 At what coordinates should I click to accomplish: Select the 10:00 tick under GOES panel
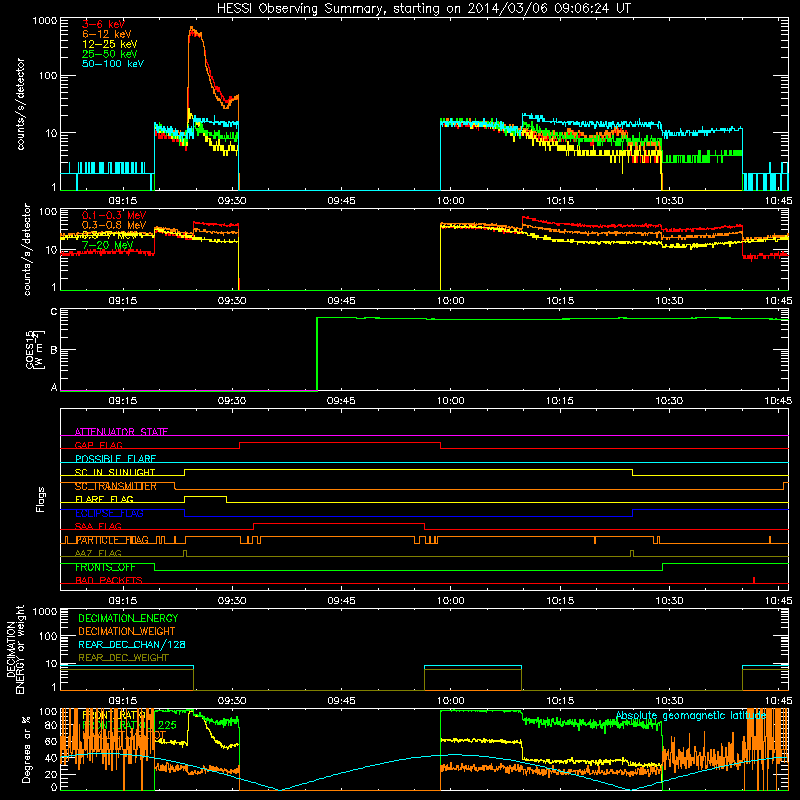tap(451, 401)
